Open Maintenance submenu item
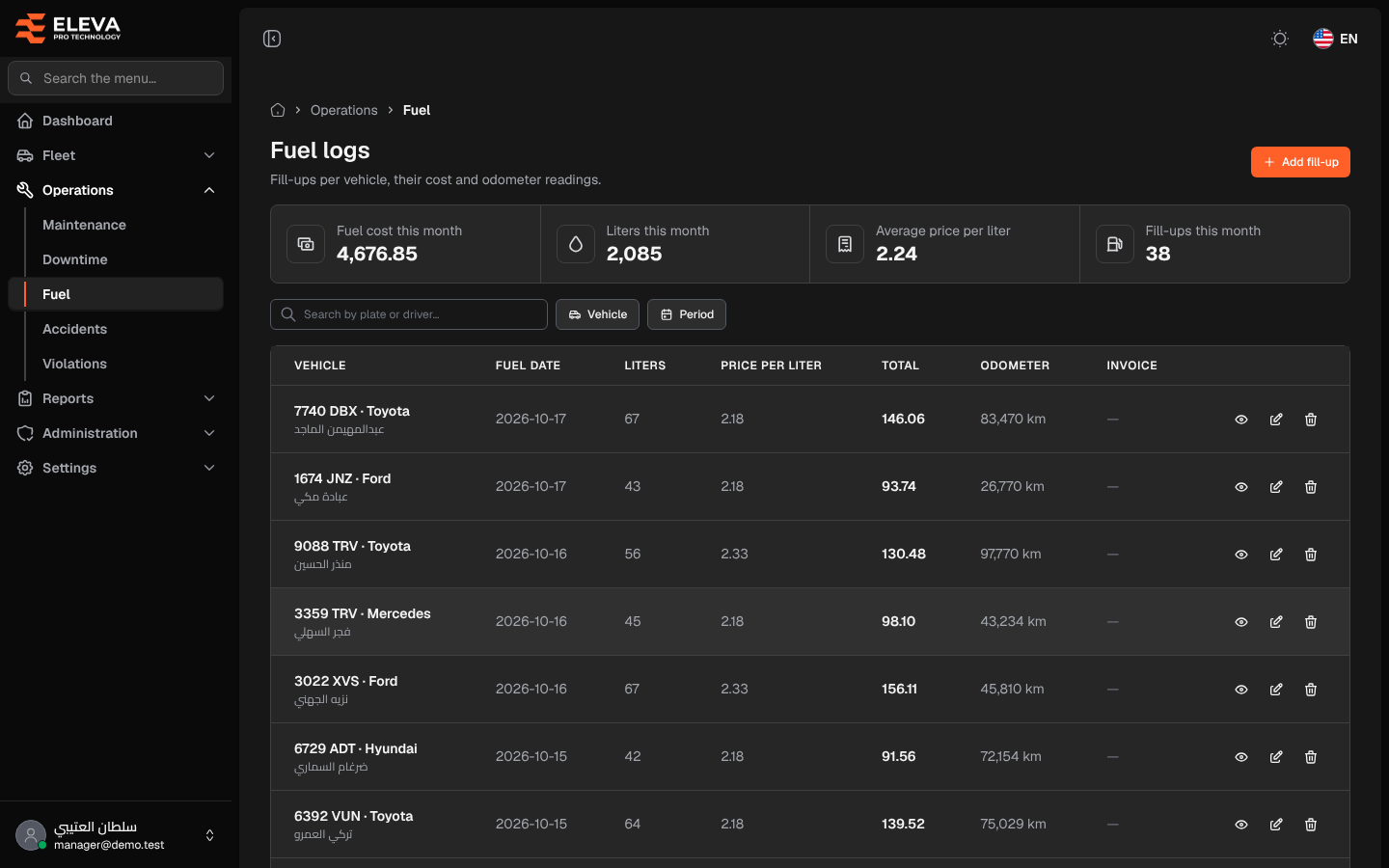The width and height of the screenshot is (1389, 868). 84,225
